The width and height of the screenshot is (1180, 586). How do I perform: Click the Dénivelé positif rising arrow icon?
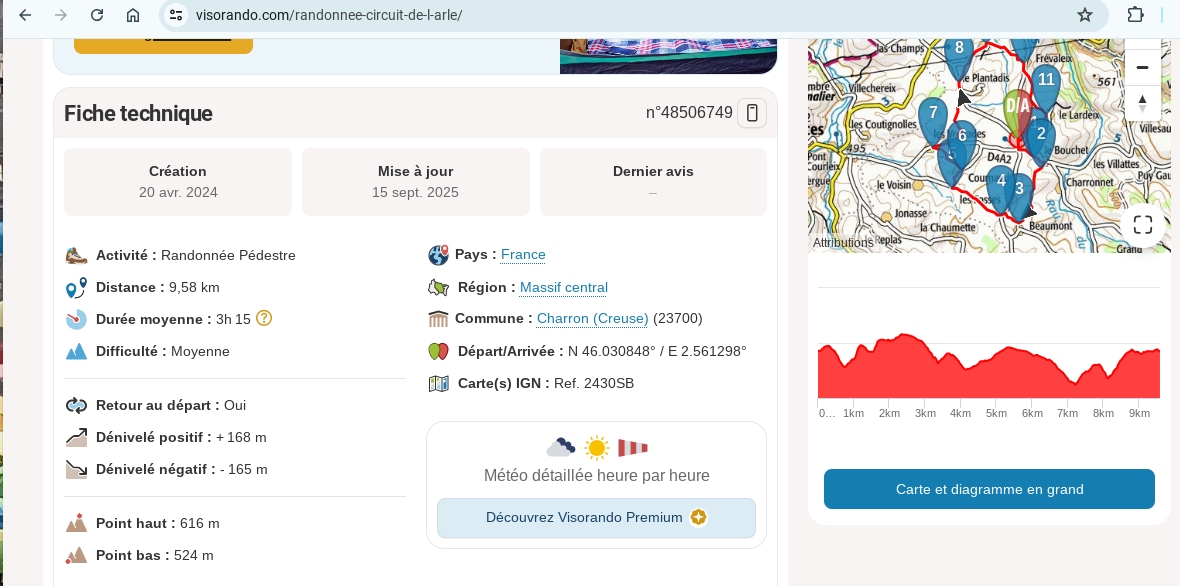point(77,437)
